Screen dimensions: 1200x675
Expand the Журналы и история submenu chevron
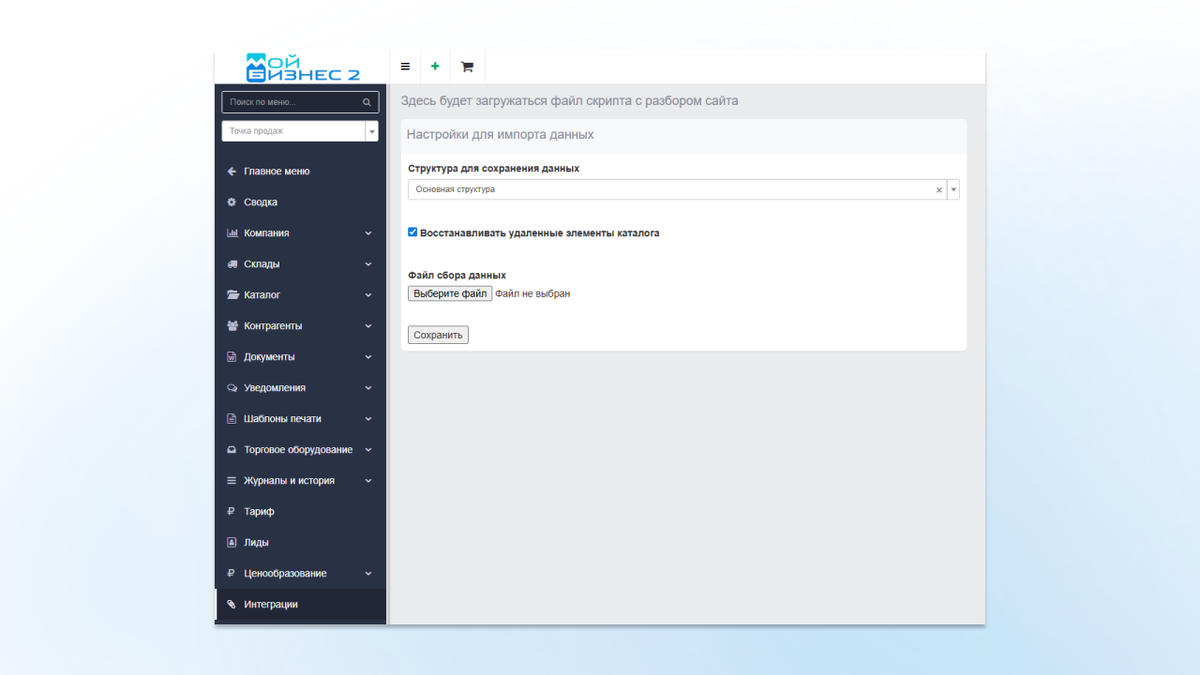point(368,481)
